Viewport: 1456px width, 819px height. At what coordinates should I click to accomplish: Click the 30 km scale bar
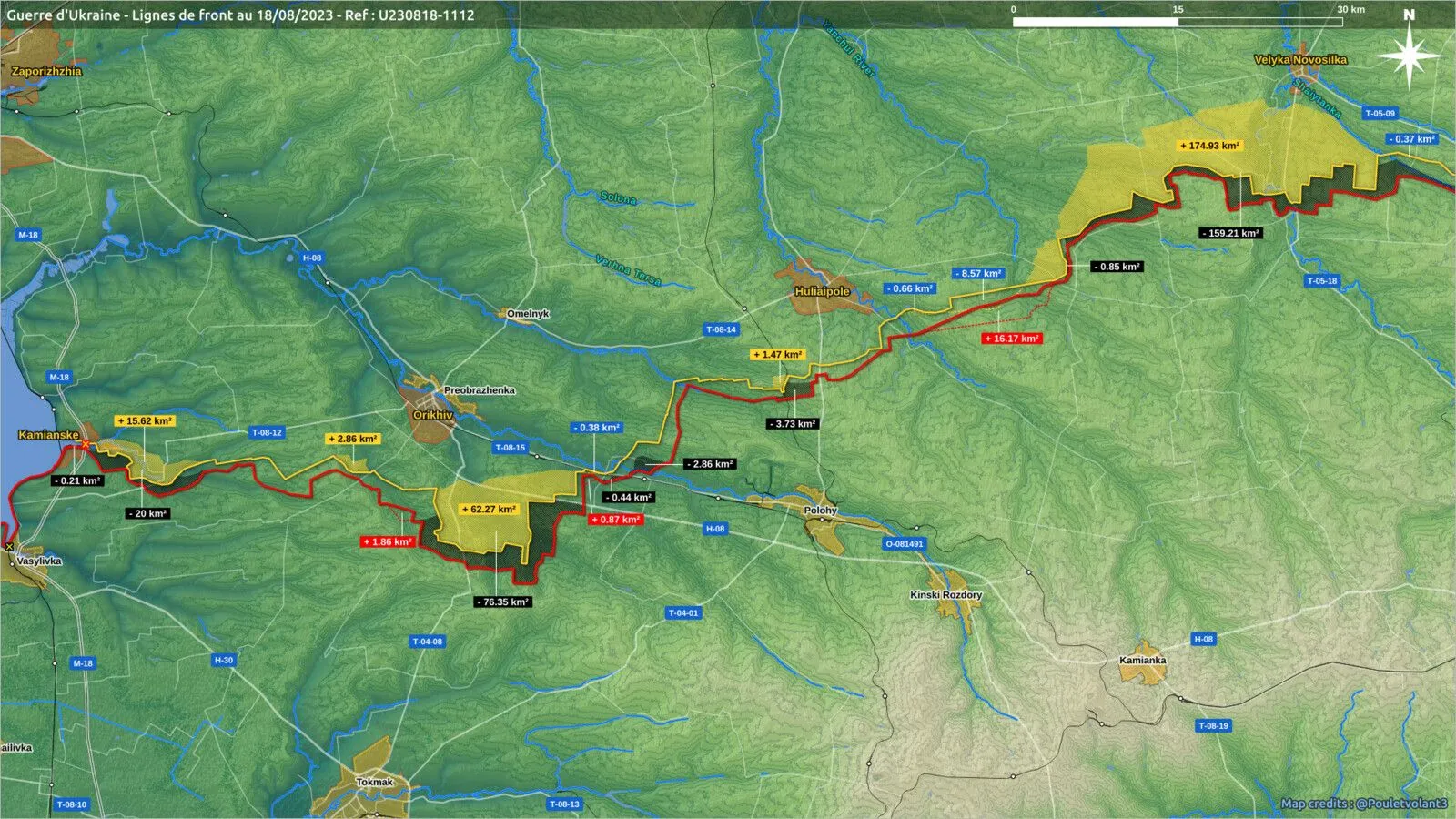[1178, 21]
